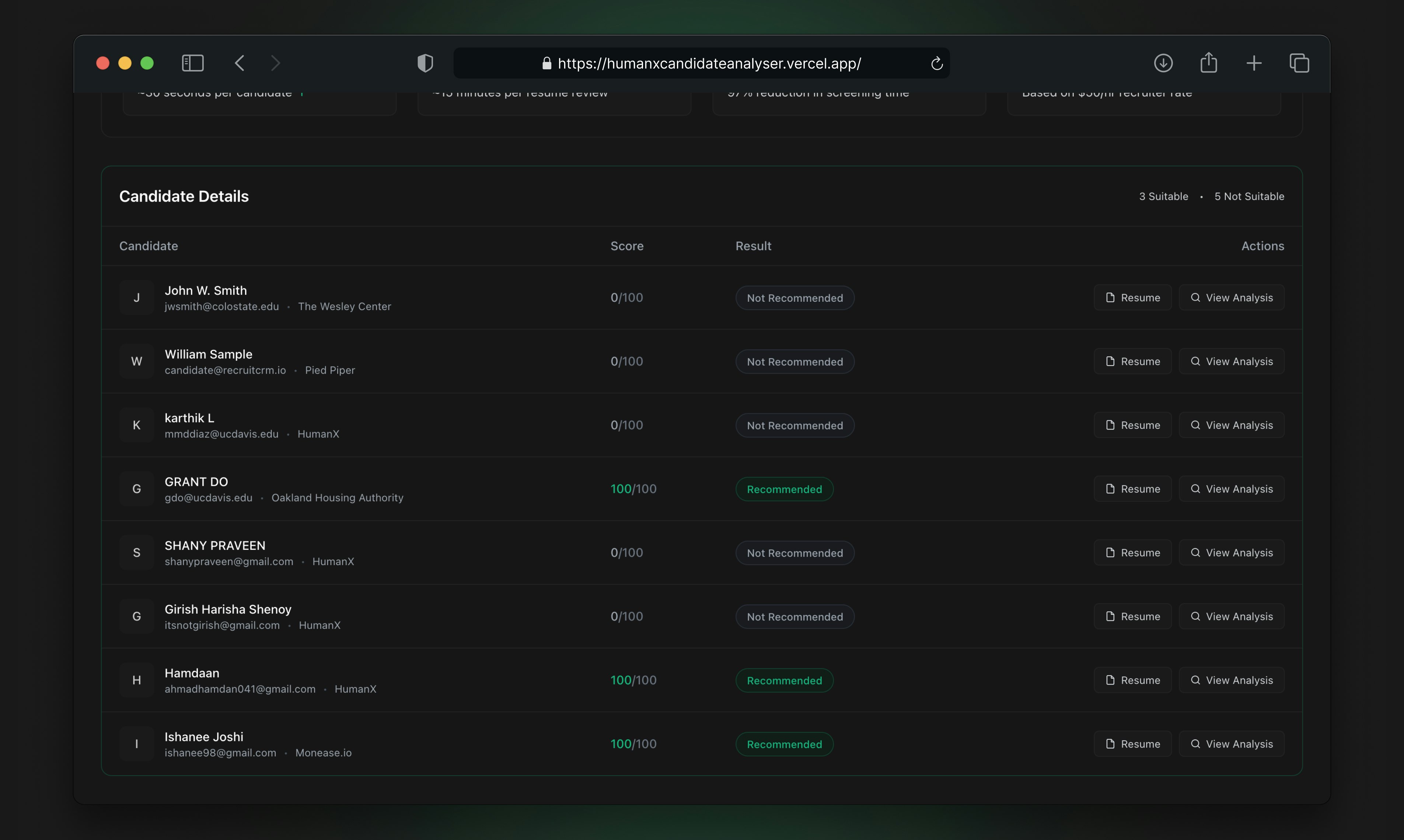
Task: Show the tab overview icon
Action: pyautogui.click(x=1299, y=63)
